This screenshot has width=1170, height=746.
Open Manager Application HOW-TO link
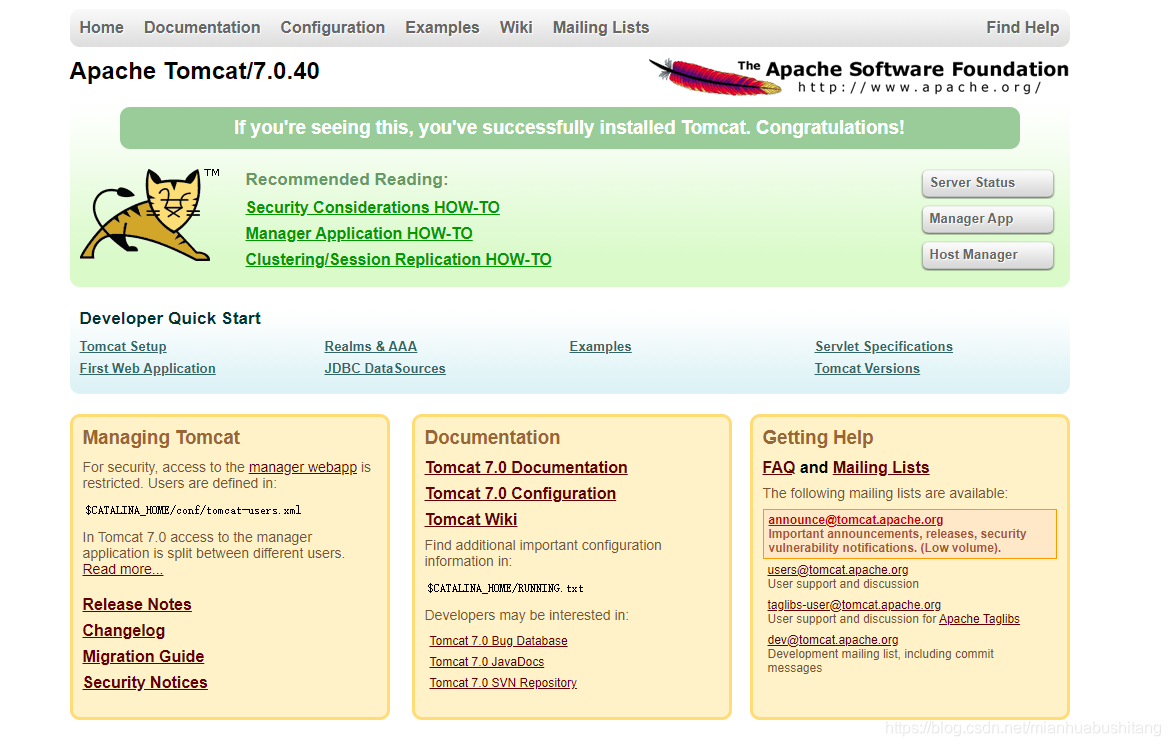359,233
